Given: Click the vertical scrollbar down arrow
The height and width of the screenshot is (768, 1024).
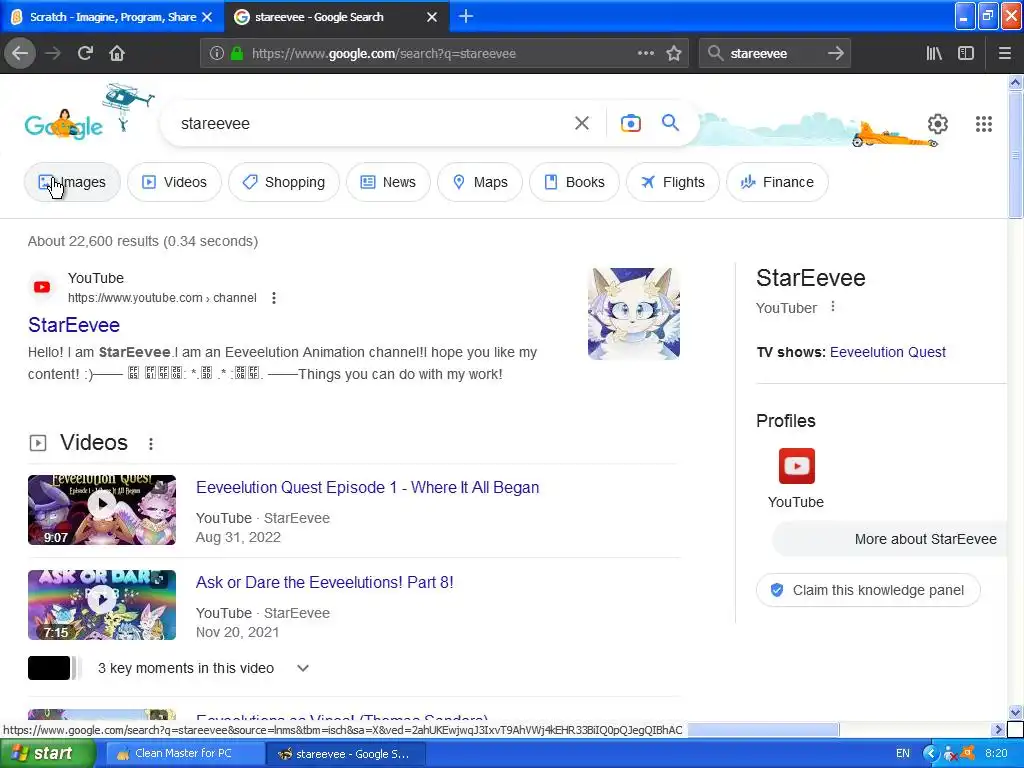Looking at the screenshot, I should (x=1015, y=712).
